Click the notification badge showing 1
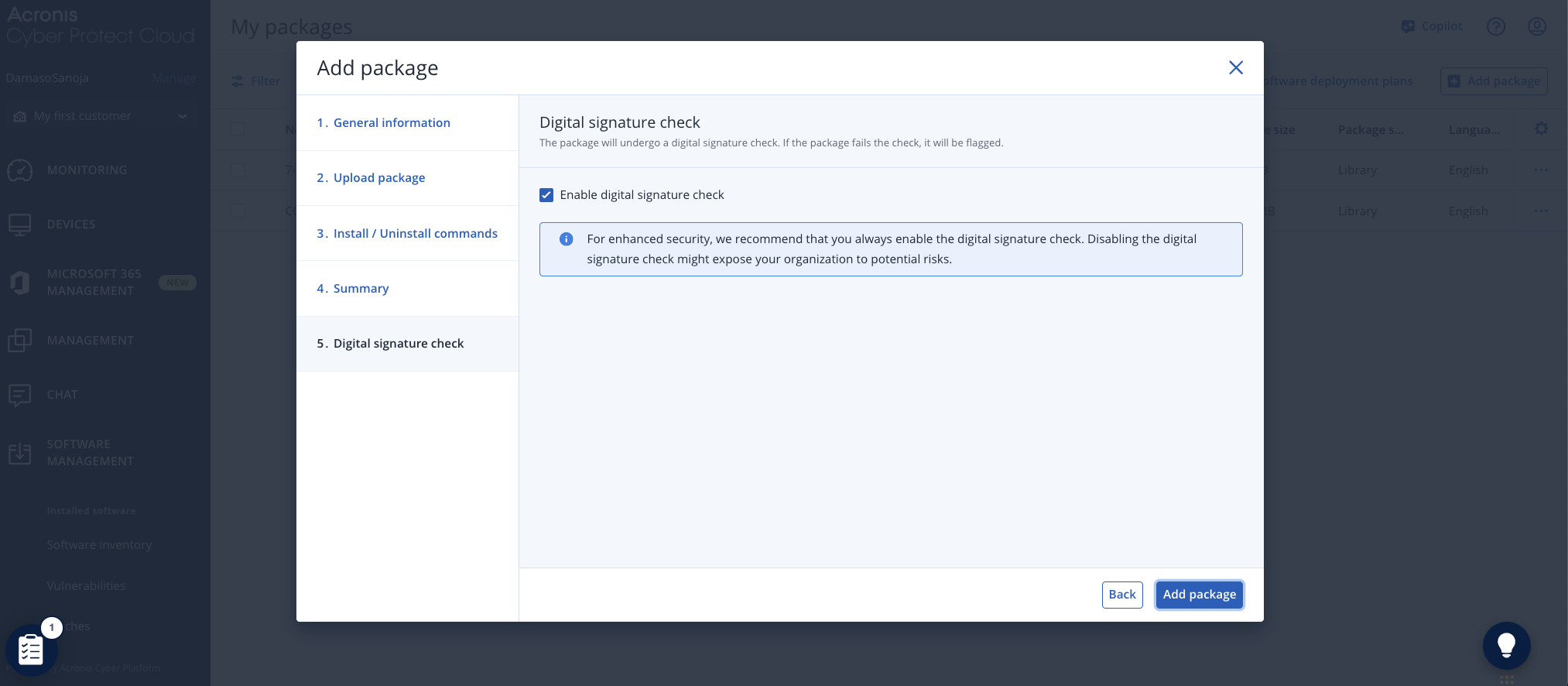The width and height of the screenshot is (1568, 686). [x=52, y=628]
